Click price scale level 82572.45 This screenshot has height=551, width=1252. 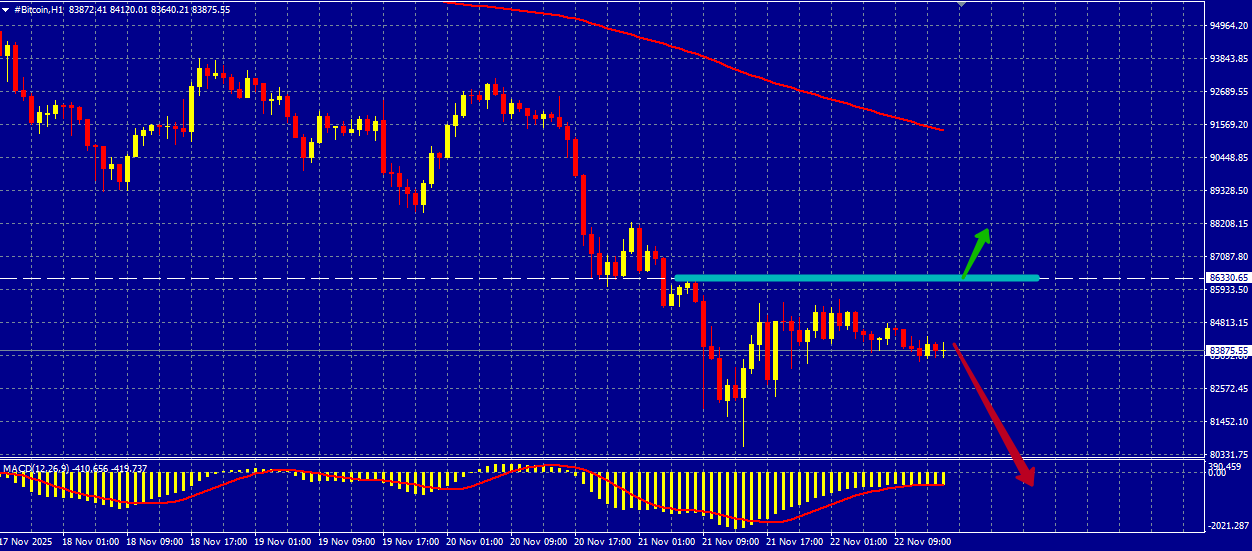tap(1228, 389)
